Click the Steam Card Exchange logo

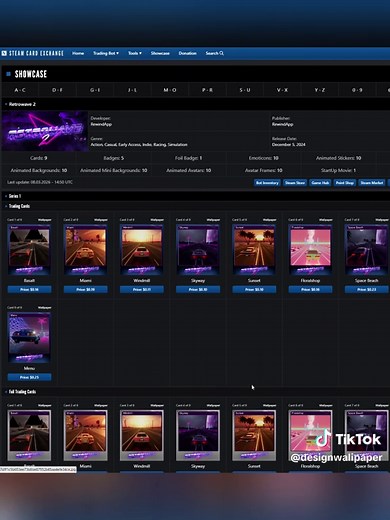[x=33, y=53]
